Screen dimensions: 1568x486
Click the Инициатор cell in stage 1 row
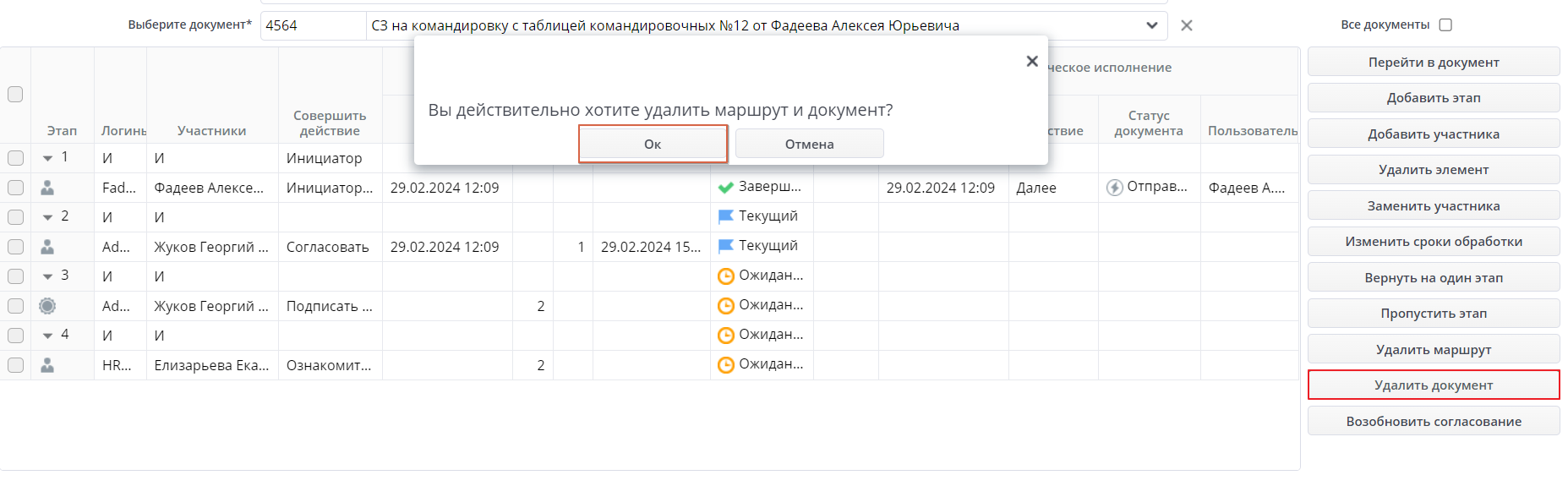[x=330, y=158]
